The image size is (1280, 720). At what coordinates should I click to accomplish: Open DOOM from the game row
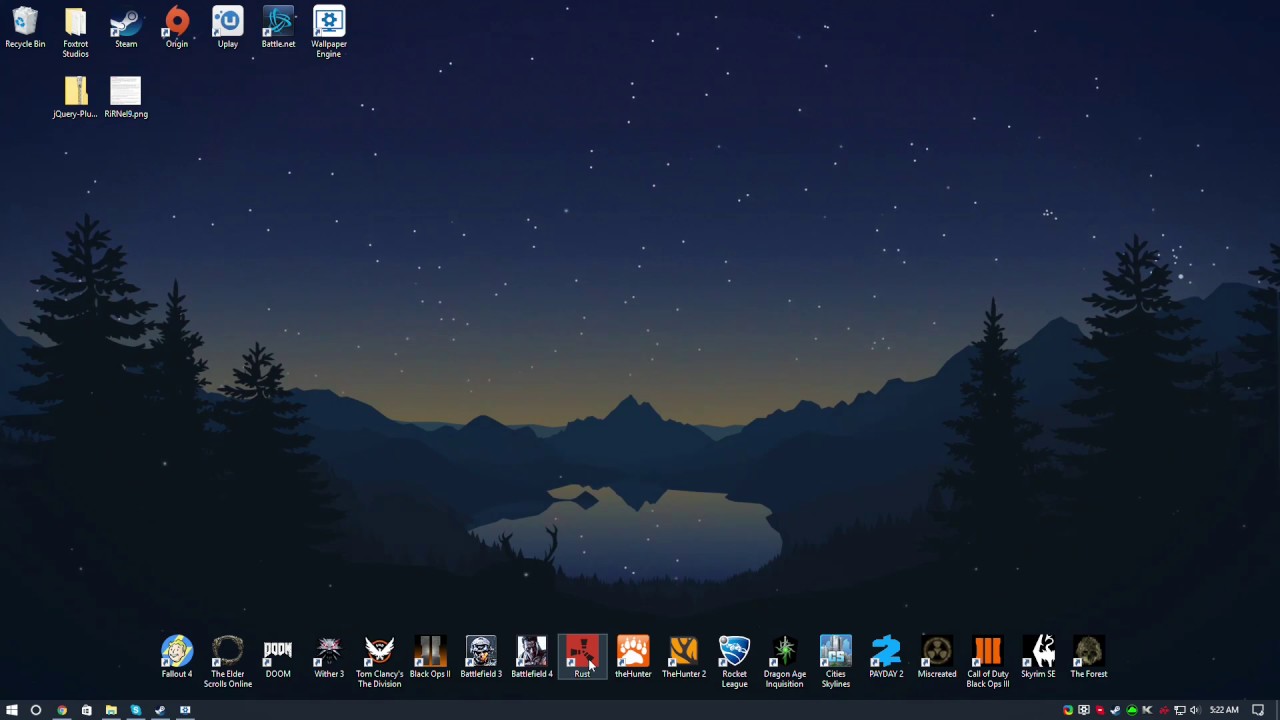click(x=278, y=652)
